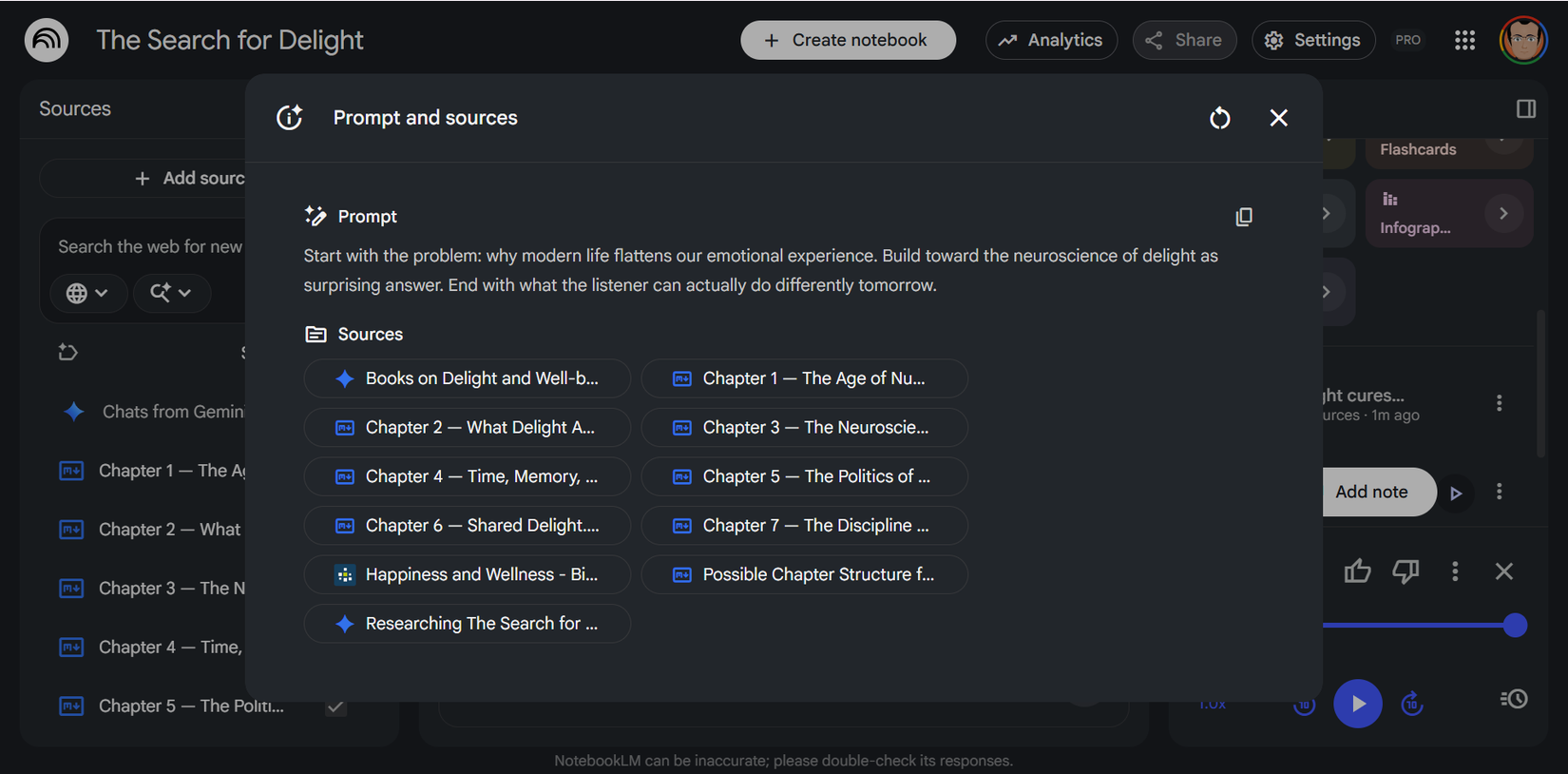Viewport: 1568px width, 774px height.
Task: Click the notebook title The Search for Delight
Action: tap(230, 40)
